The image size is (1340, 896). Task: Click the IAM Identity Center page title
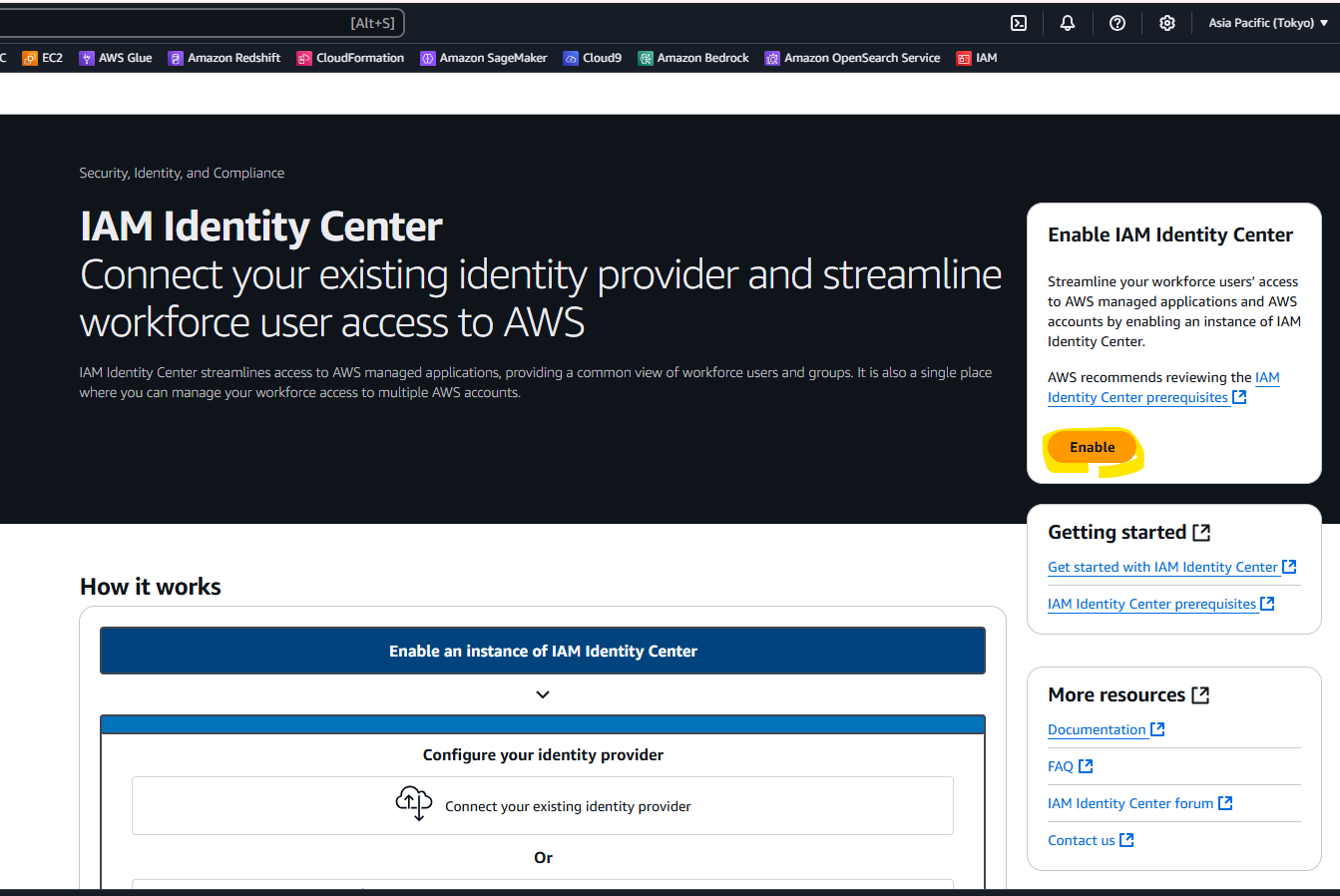click(x=261, y=226)
